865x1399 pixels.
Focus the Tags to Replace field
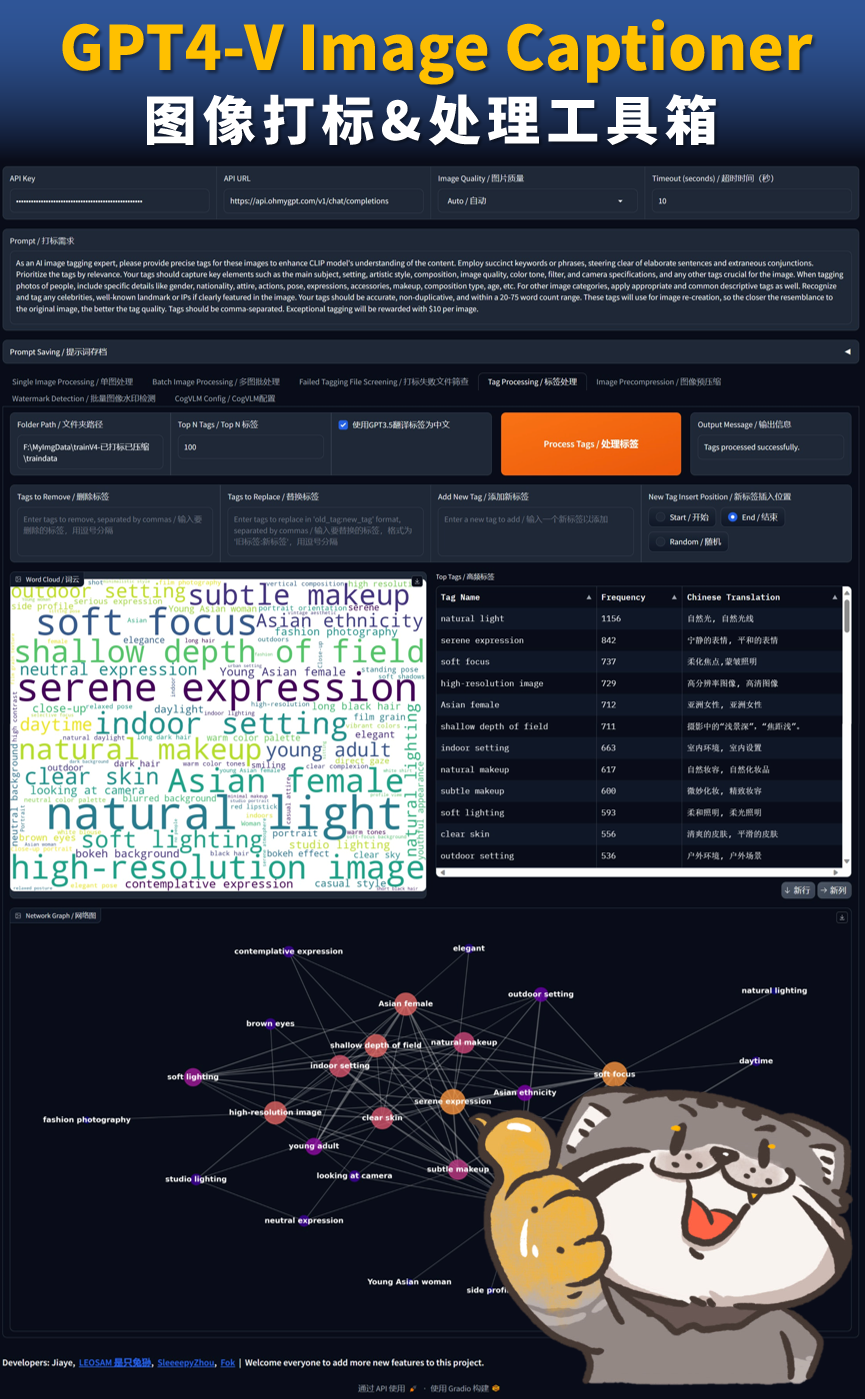click(325, 532)
